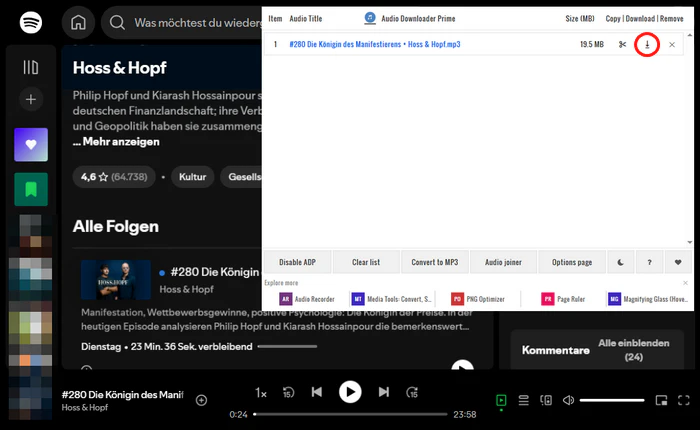Show all comments via Alle einblenden
Image resolution: width=700 pixels, height=430 pixels.
click(633, 350)
